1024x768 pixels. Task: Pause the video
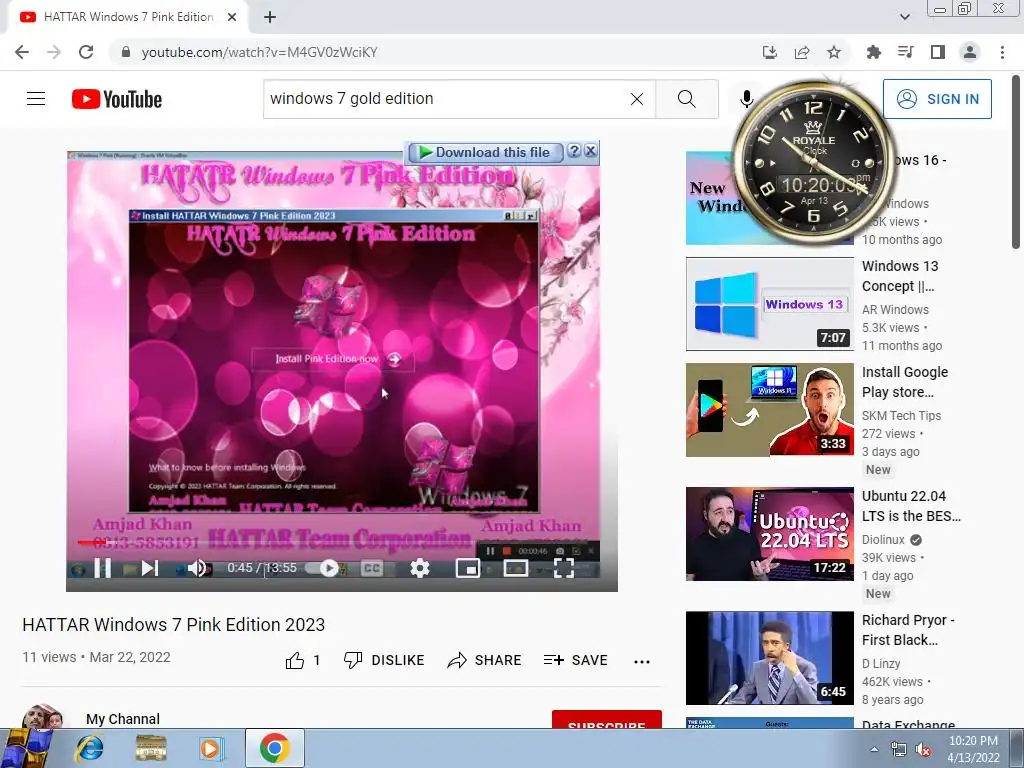(x=103, y=568)
